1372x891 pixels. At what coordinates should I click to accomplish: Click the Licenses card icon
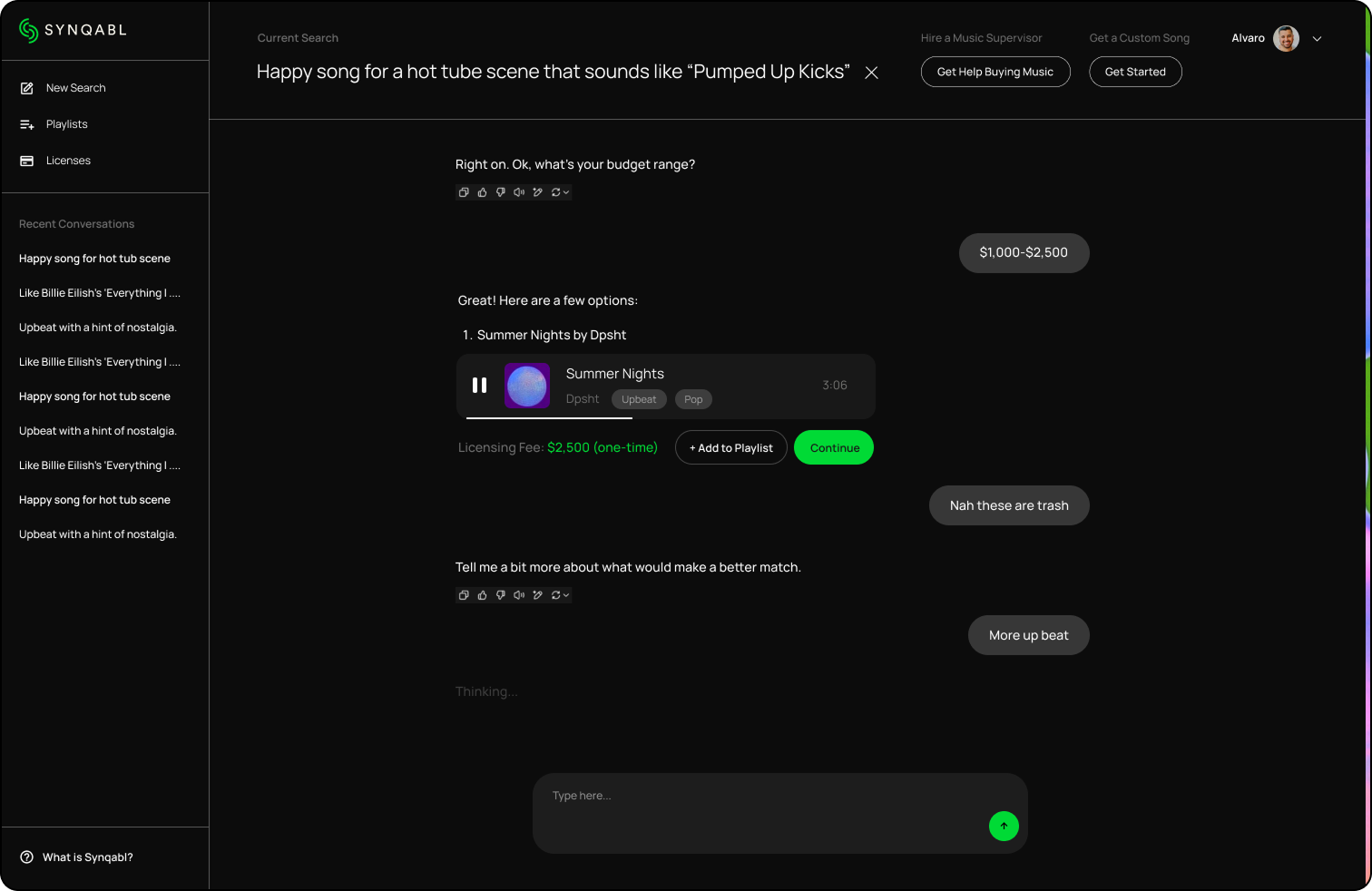tap(27, 161)
